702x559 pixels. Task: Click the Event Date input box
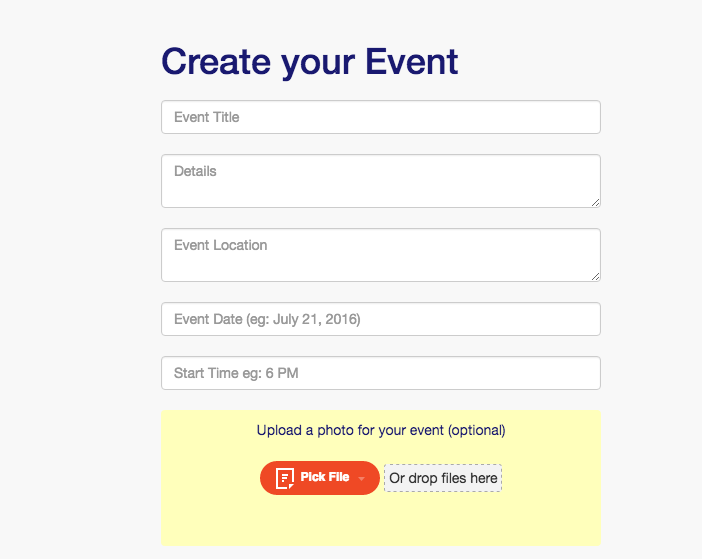pos(380,319)
